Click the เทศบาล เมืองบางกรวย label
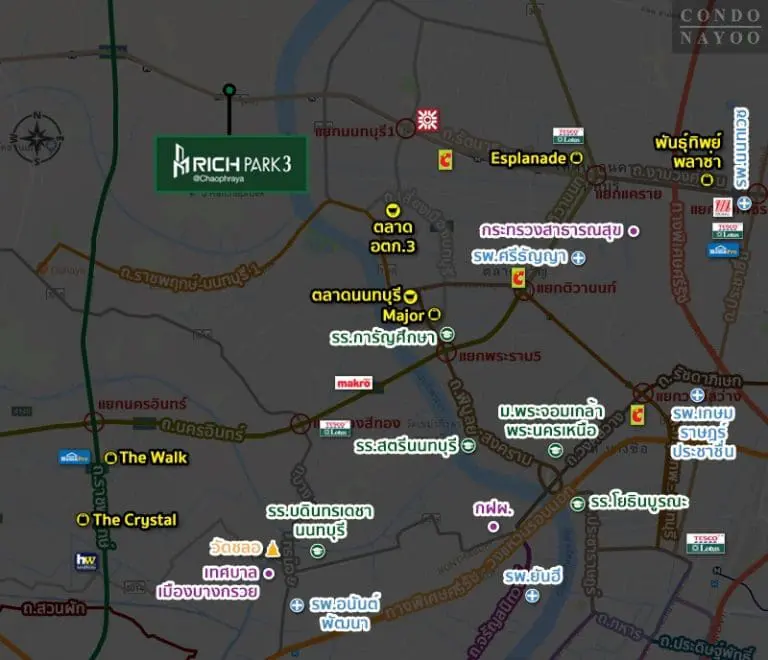The height and width of the screenshot is (660, 768). 208,582
